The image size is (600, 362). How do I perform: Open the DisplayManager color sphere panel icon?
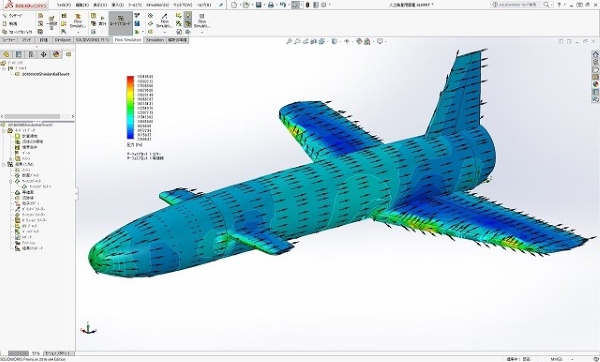tap(56, 54)
